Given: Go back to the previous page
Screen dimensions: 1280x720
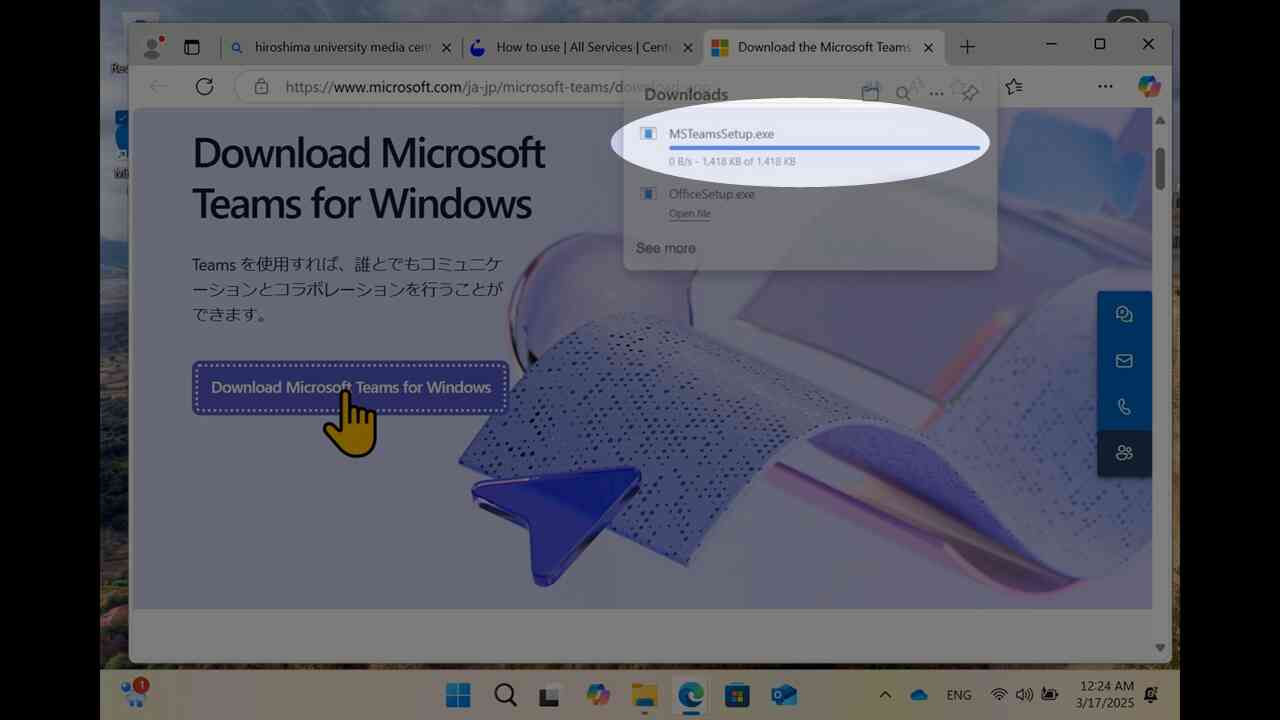Looking at the screenshot, I should (159, 87).
